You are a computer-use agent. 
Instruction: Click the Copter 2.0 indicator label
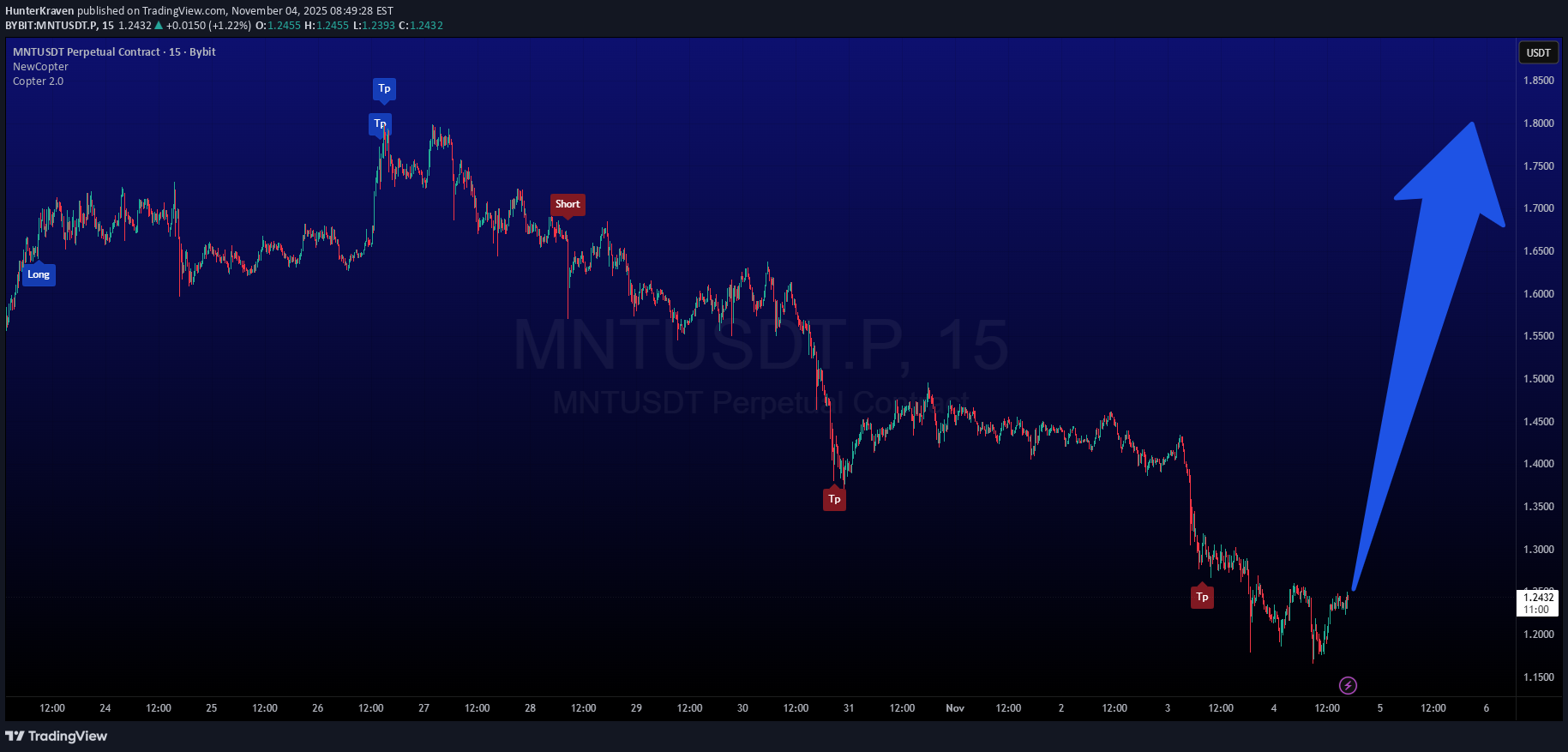38,81
